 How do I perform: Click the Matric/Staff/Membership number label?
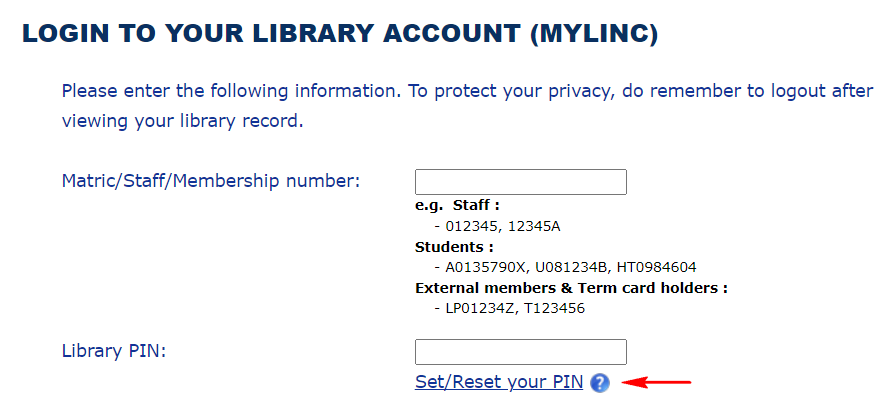(x=210, y=181)
